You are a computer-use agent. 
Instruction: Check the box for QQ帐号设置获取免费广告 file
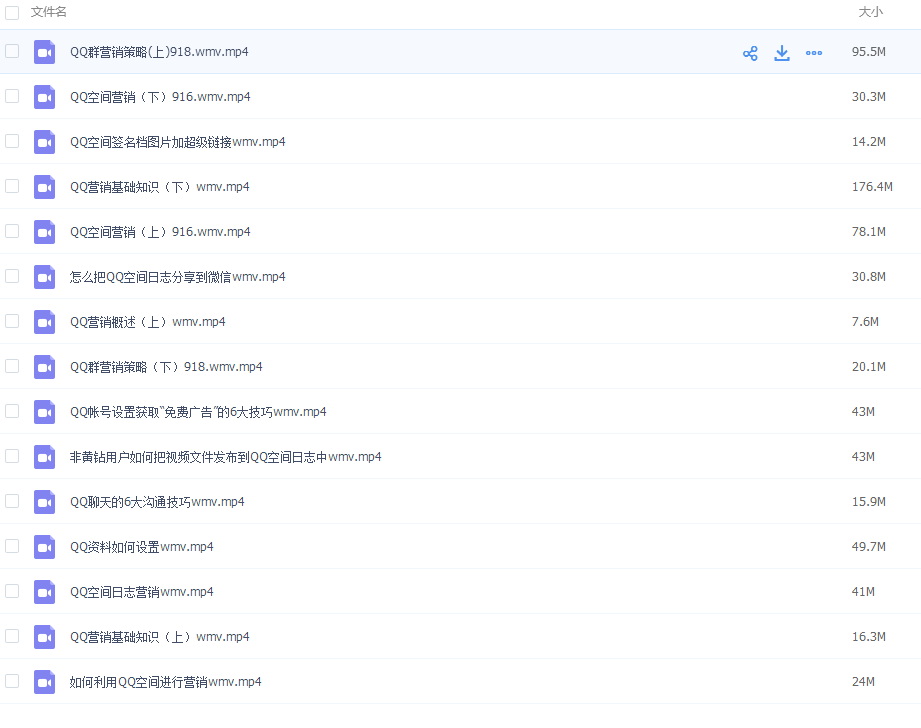[x=12, y=411]
